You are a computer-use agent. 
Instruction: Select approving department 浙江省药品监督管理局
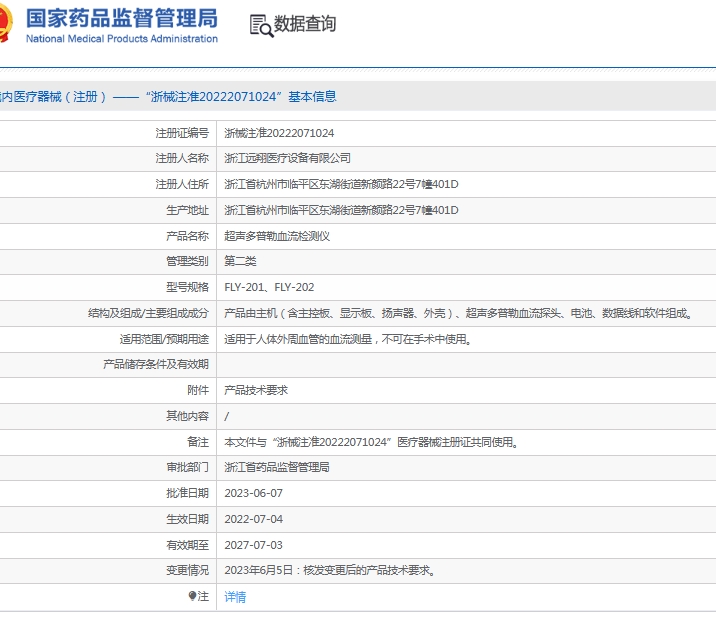[x=277, y=467]
